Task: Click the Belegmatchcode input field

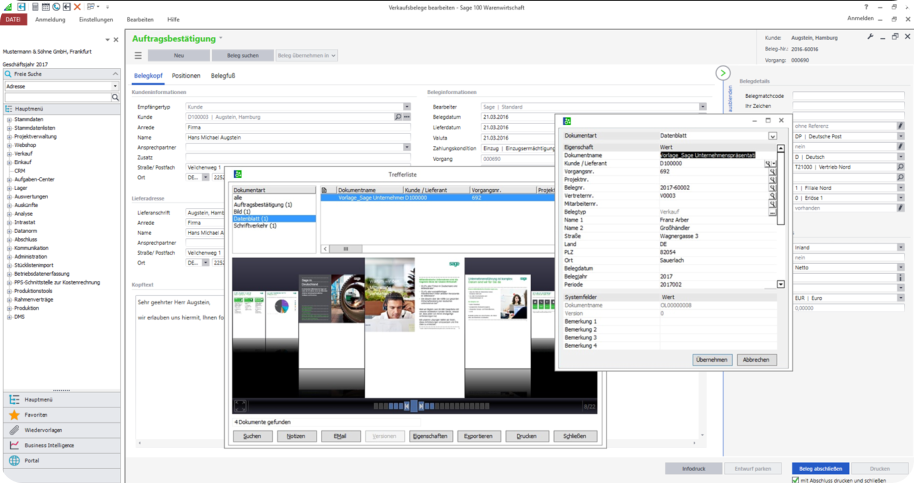Action: click(848, 96)
